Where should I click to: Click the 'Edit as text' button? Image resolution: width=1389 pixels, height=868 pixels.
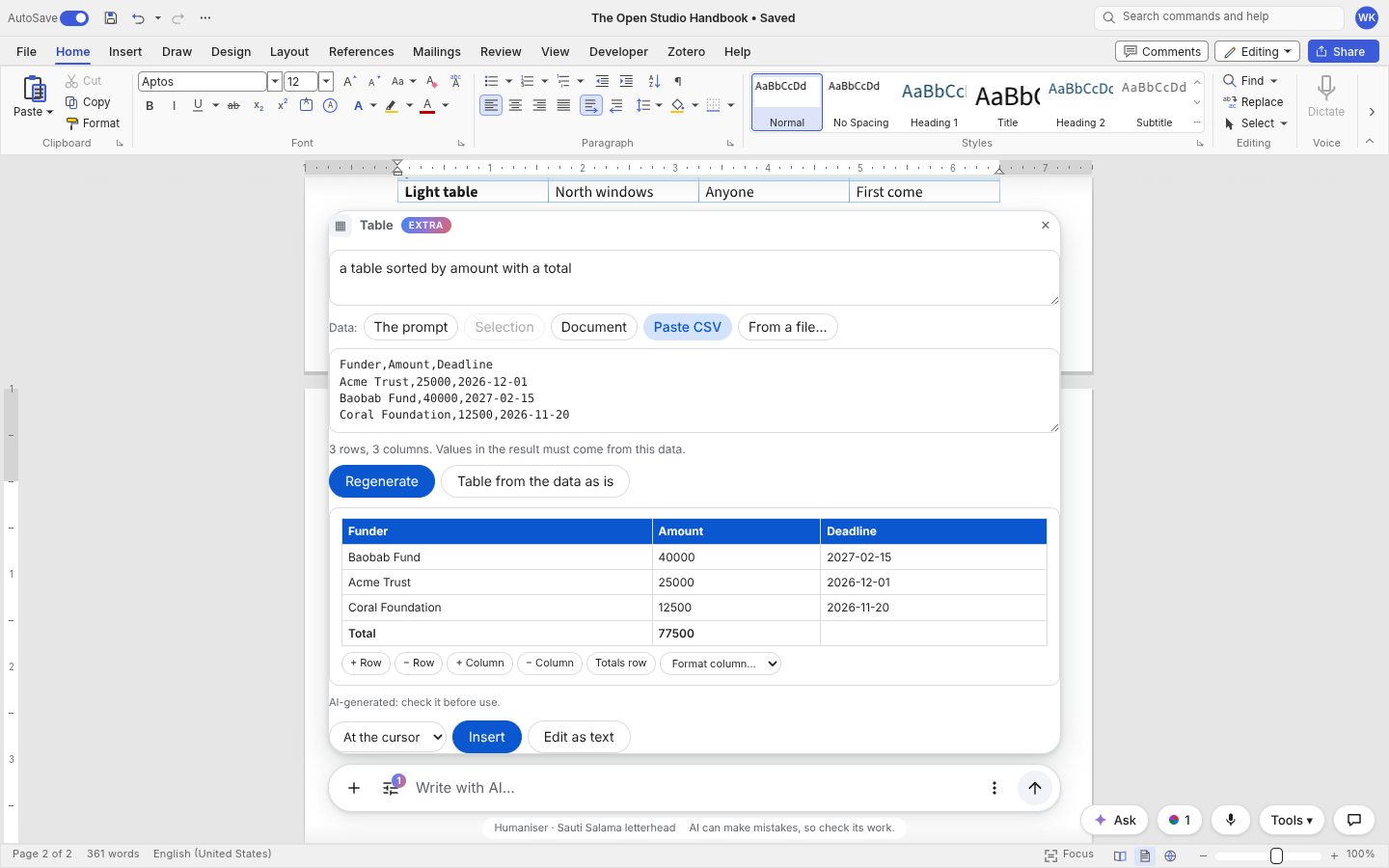click(579, 737)
